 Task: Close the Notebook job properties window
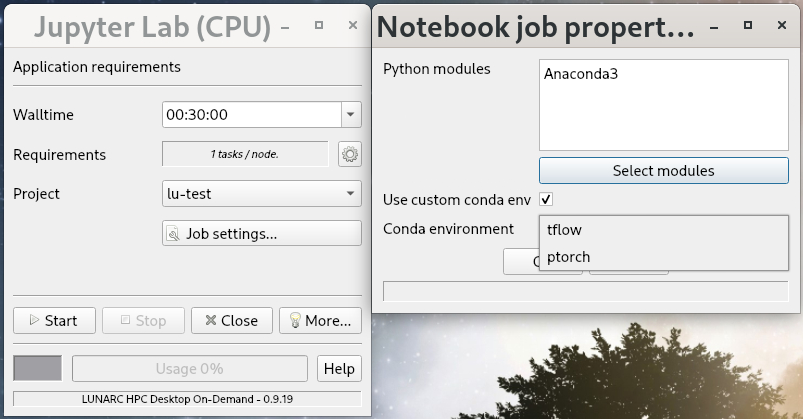tap(782, 25)
